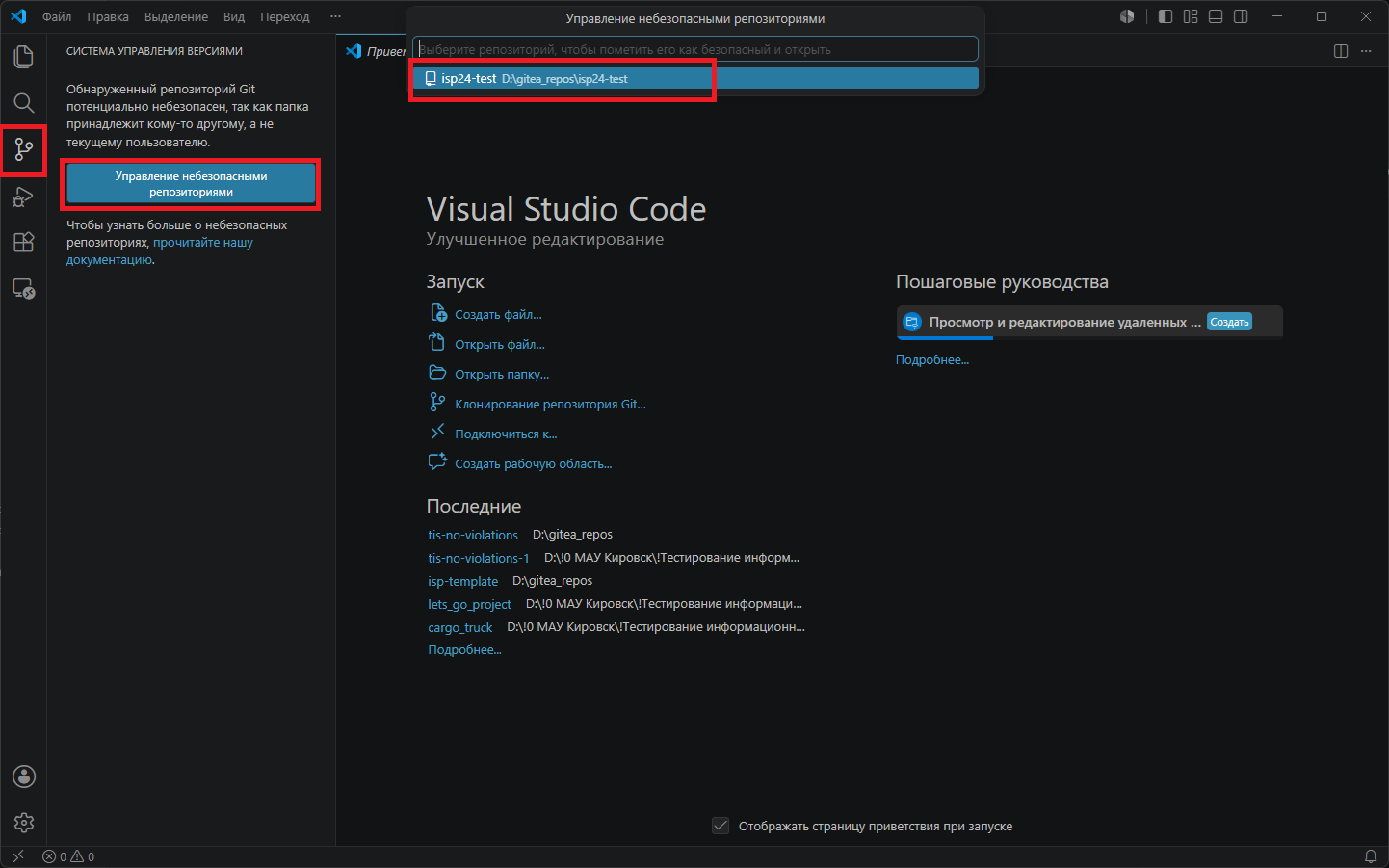Open the Переход menu
Screen dimensions: 1389x868
(x=285, y=16)
